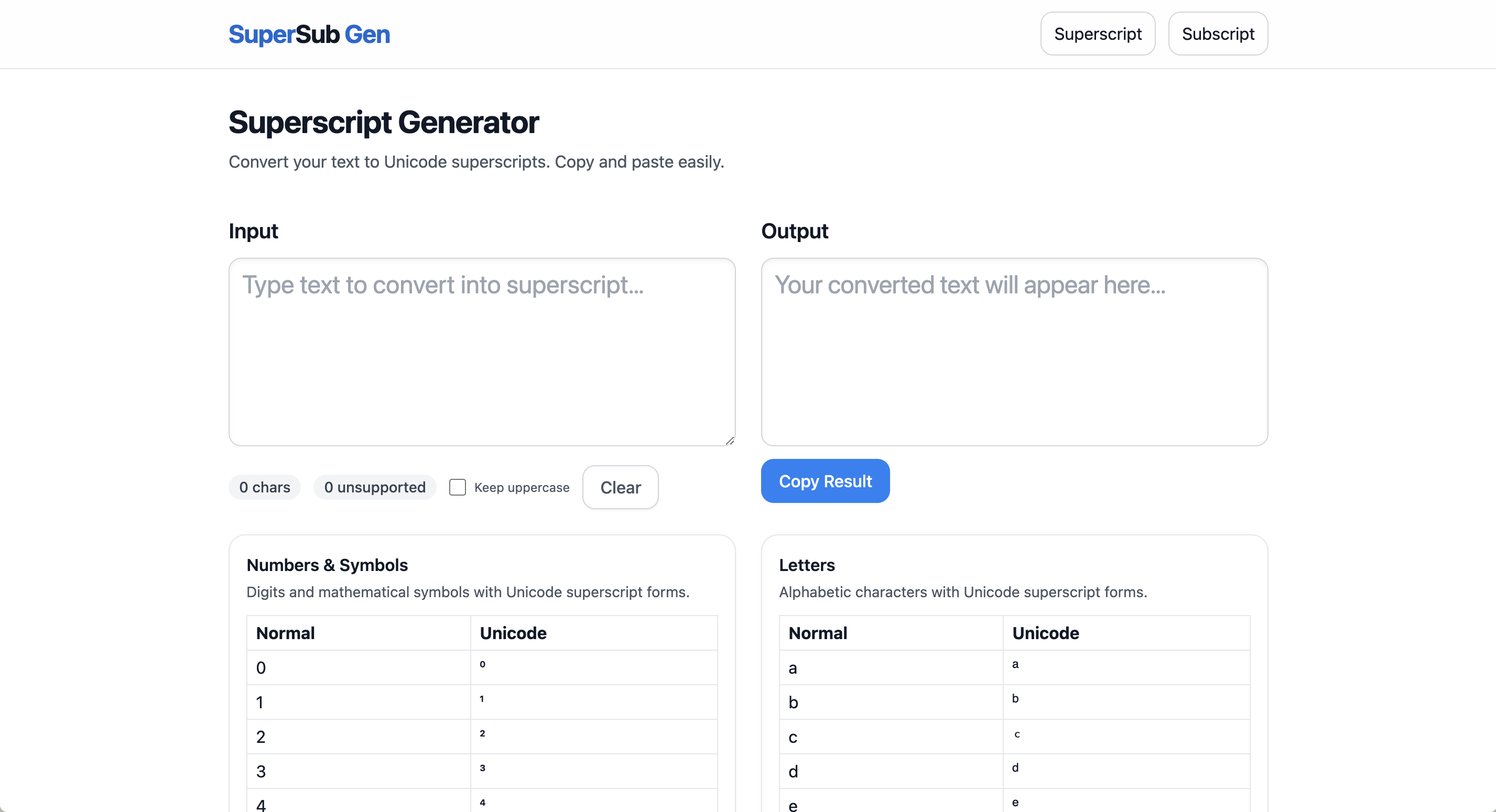Viewport: 1496px width, 812px height.
Task: Click the Output converted text box
Action: coord(1013,352)
